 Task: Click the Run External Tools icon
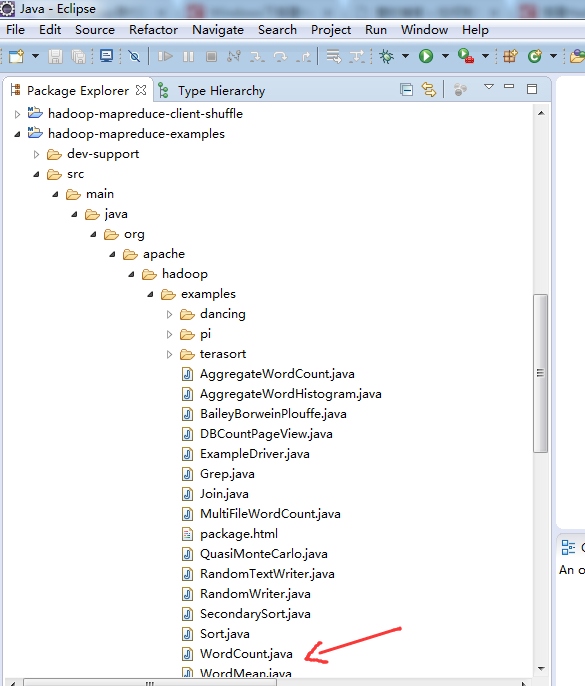[466, 56]
